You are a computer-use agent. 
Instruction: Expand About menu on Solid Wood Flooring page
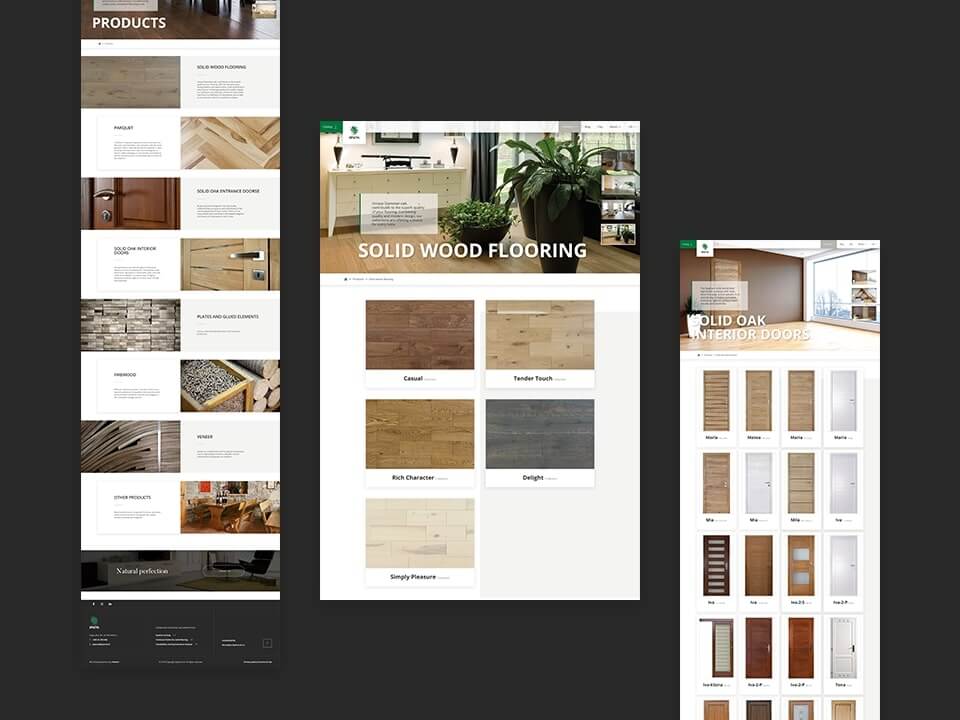tap(615, 127)
